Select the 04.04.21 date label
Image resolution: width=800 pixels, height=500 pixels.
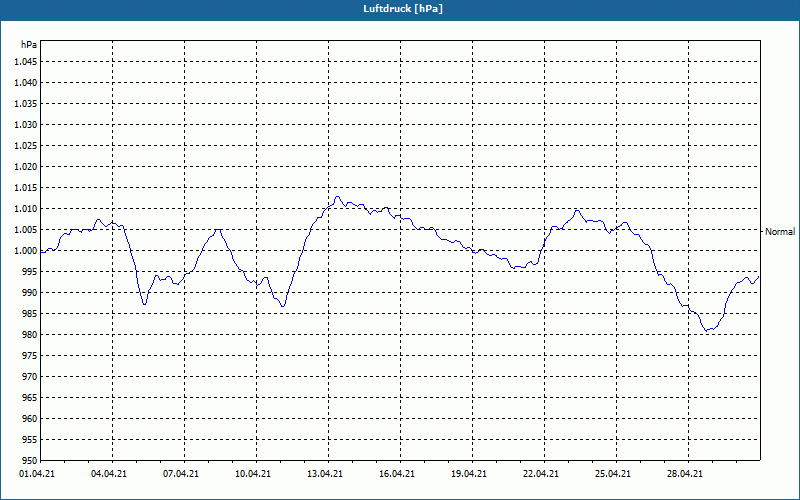(x=109, y=474)
